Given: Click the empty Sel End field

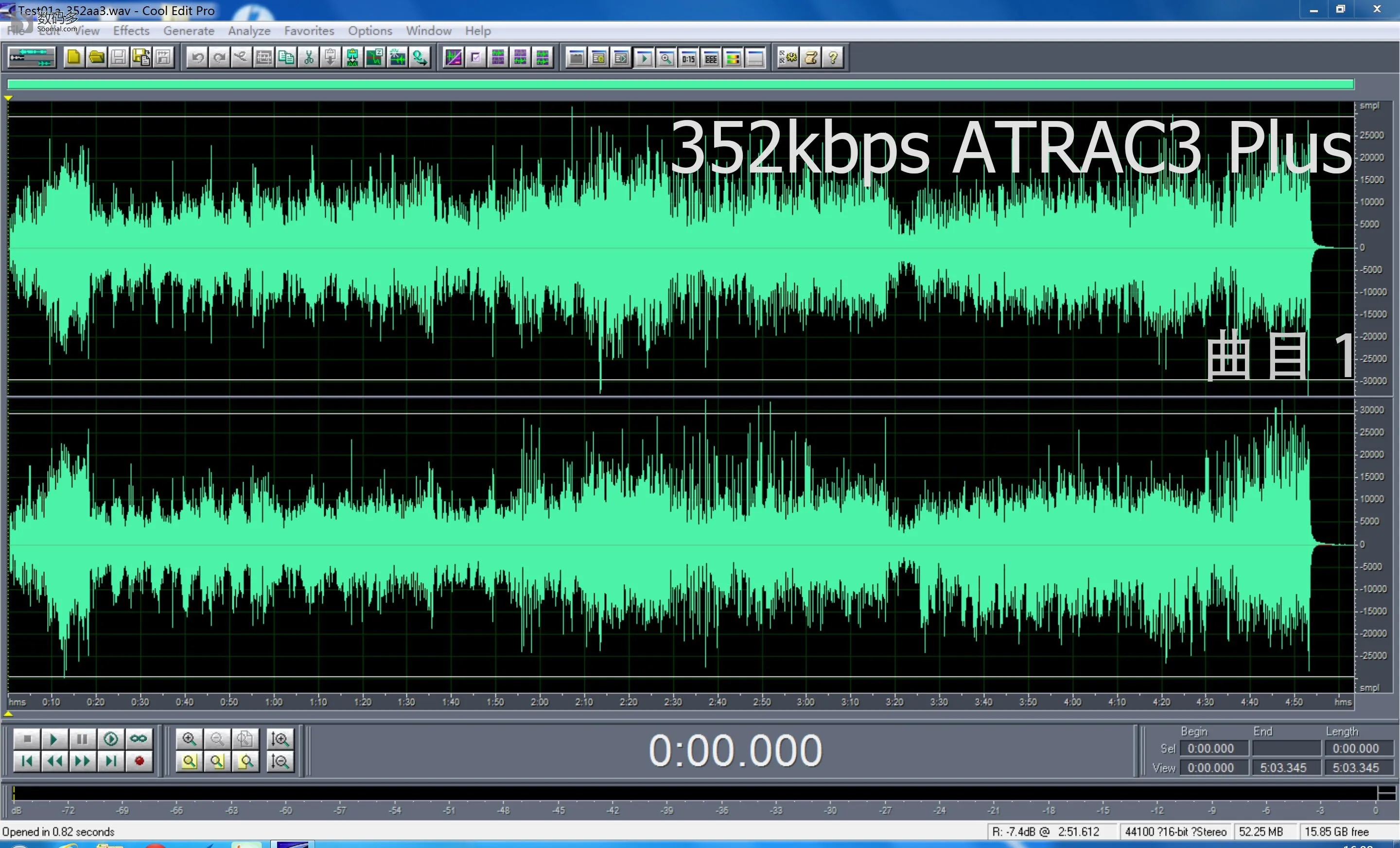Looking at the screenshot, I should (x=1286, y=748).
